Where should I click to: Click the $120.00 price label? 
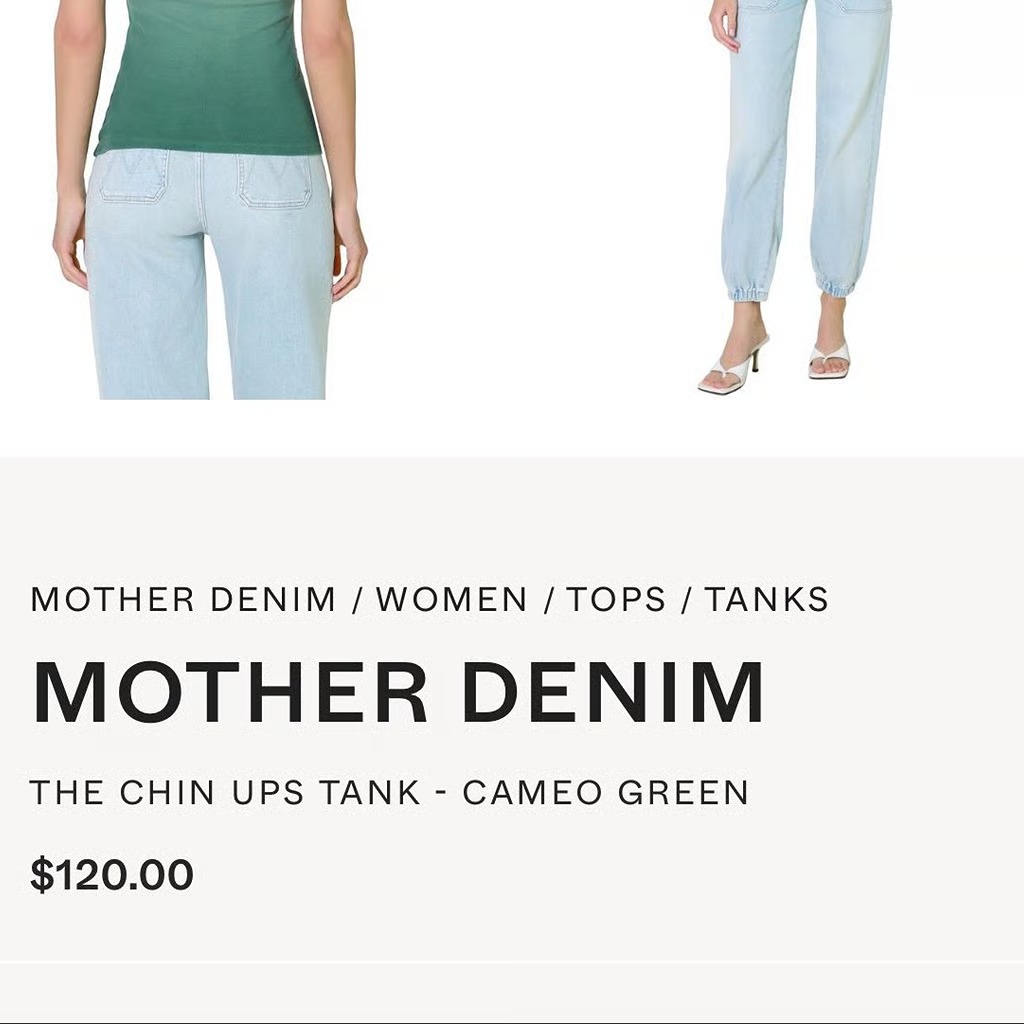112,874
